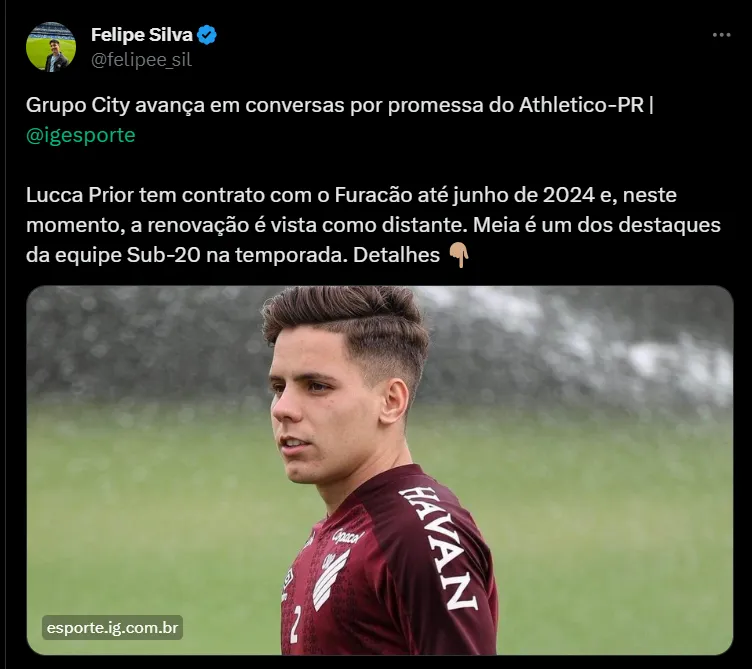
Task: Click the Athletico crest on the maroon jersey
Action: point(329,579)
